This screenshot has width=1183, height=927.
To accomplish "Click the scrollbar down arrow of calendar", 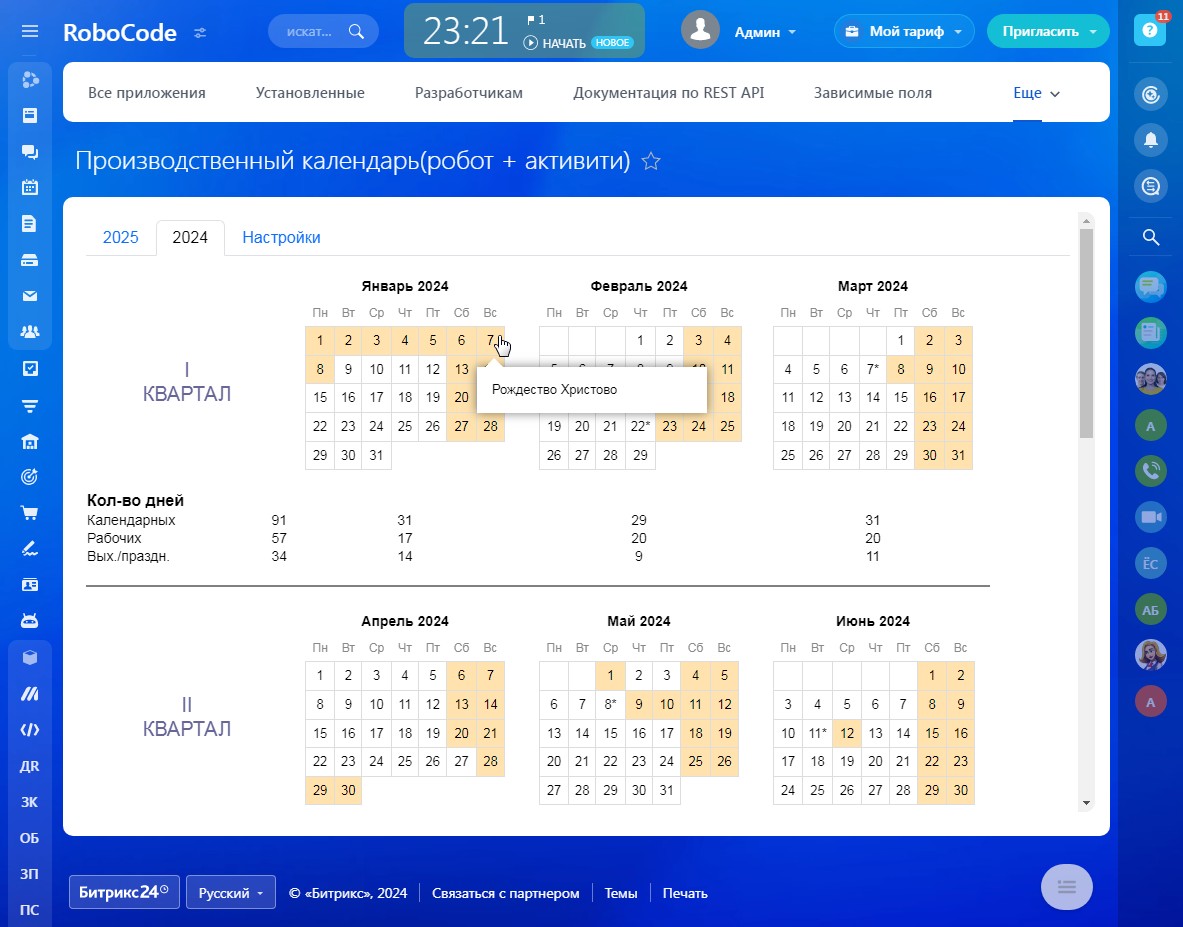I will click(x=1086, y=803).
